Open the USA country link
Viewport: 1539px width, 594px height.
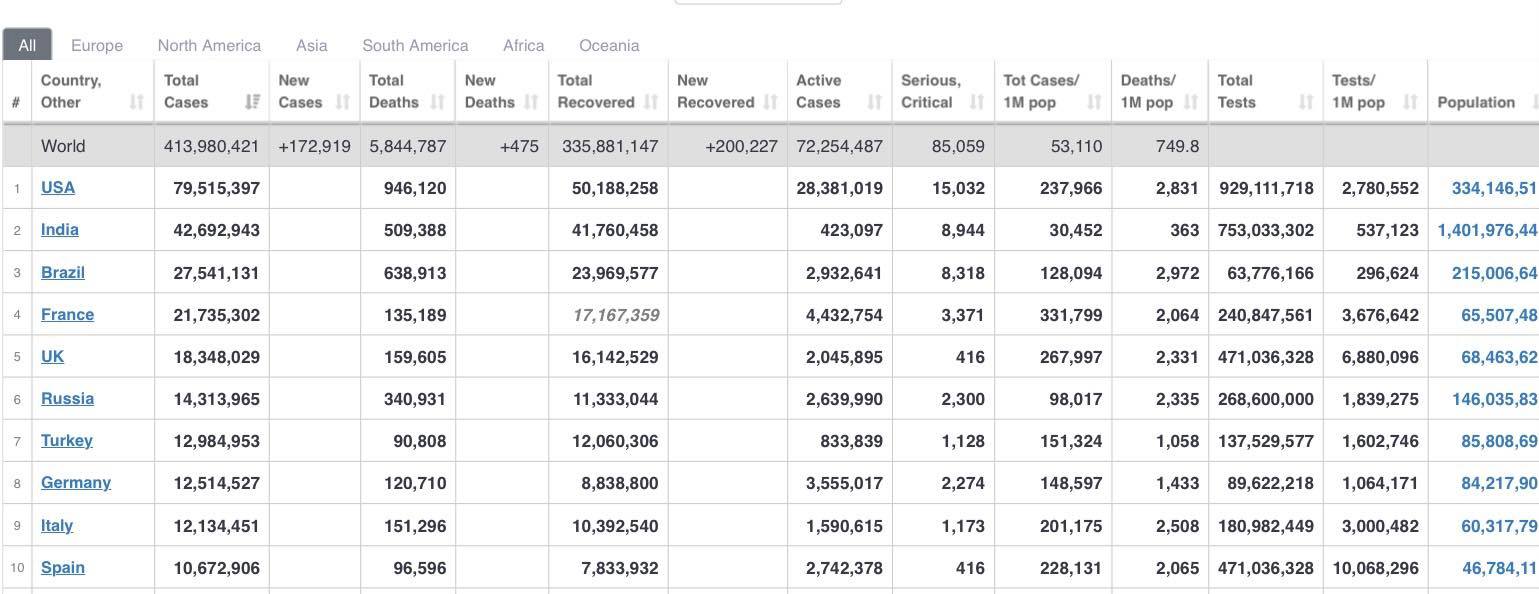tap(58, 188)
